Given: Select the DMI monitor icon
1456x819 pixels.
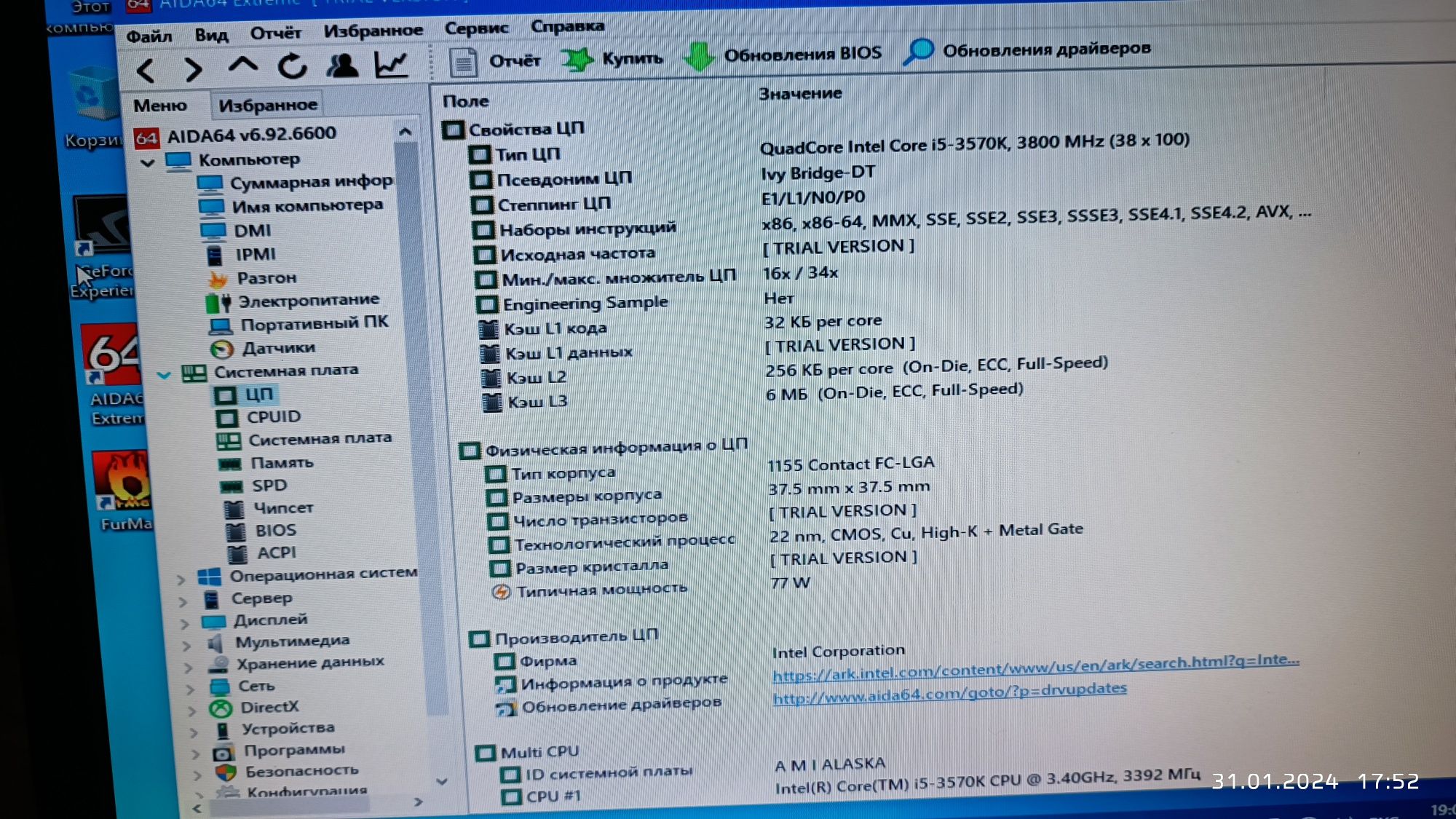Looking at the screenshot, I should [213, 232].
